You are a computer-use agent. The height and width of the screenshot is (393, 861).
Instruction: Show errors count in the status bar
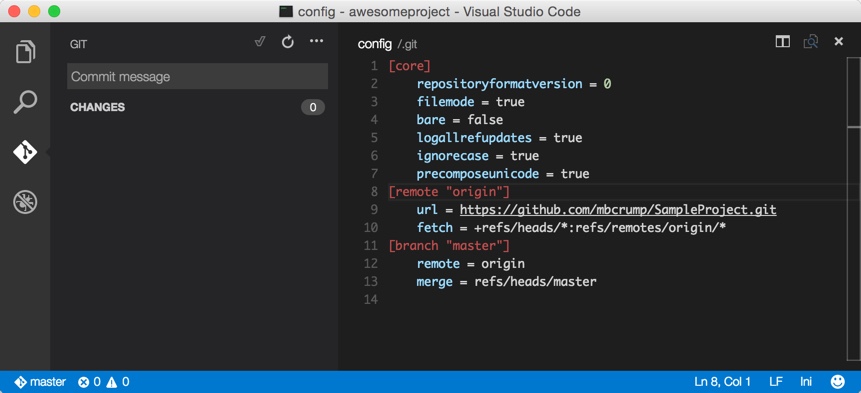coord(90,382)
